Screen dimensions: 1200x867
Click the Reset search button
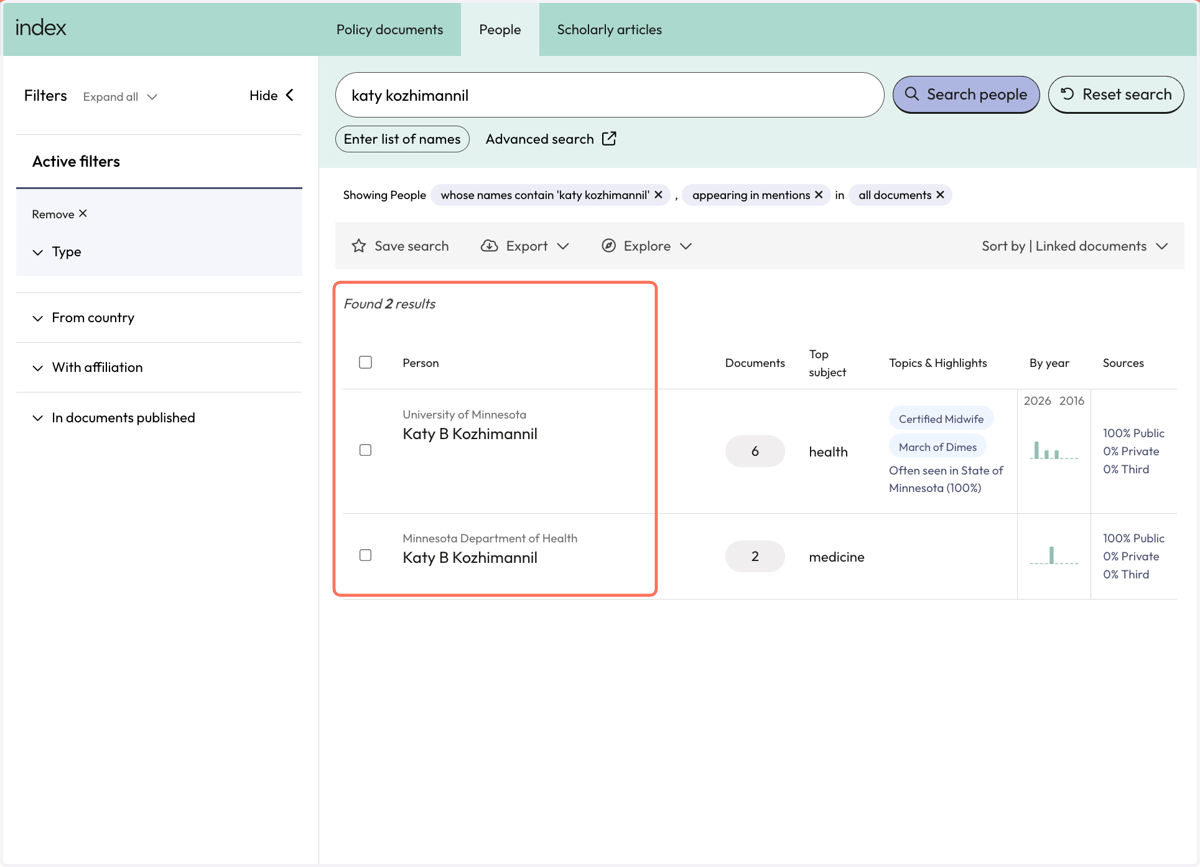1116,94
